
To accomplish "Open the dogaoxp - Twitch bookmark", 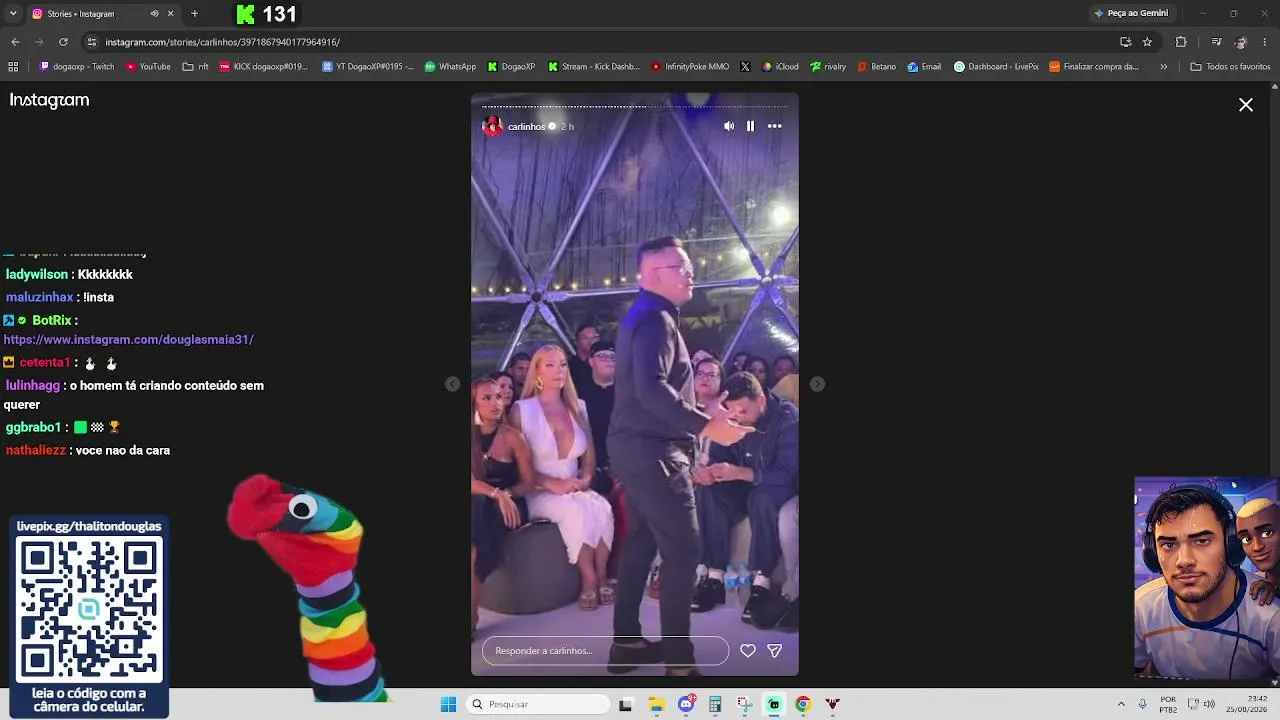I will 77,67.
